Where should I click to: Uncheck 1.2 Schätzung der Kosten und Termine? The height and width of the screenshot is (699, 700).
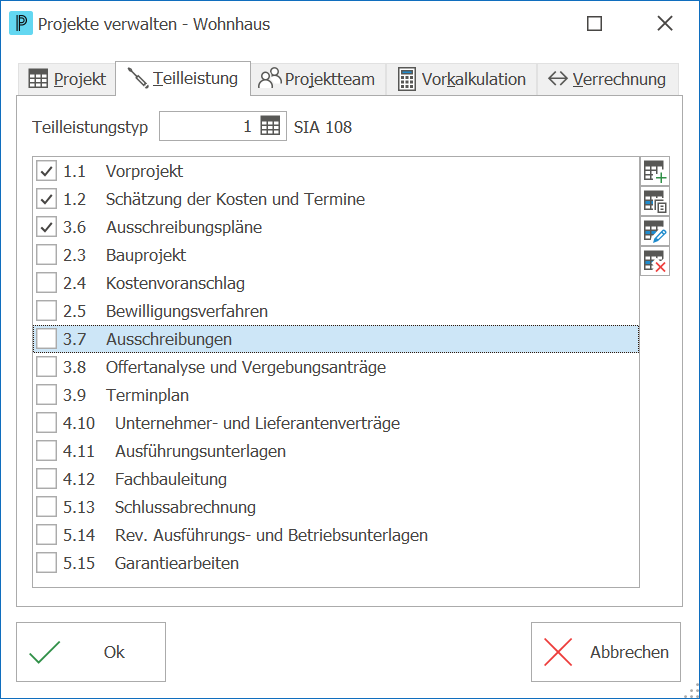point(46,199)
